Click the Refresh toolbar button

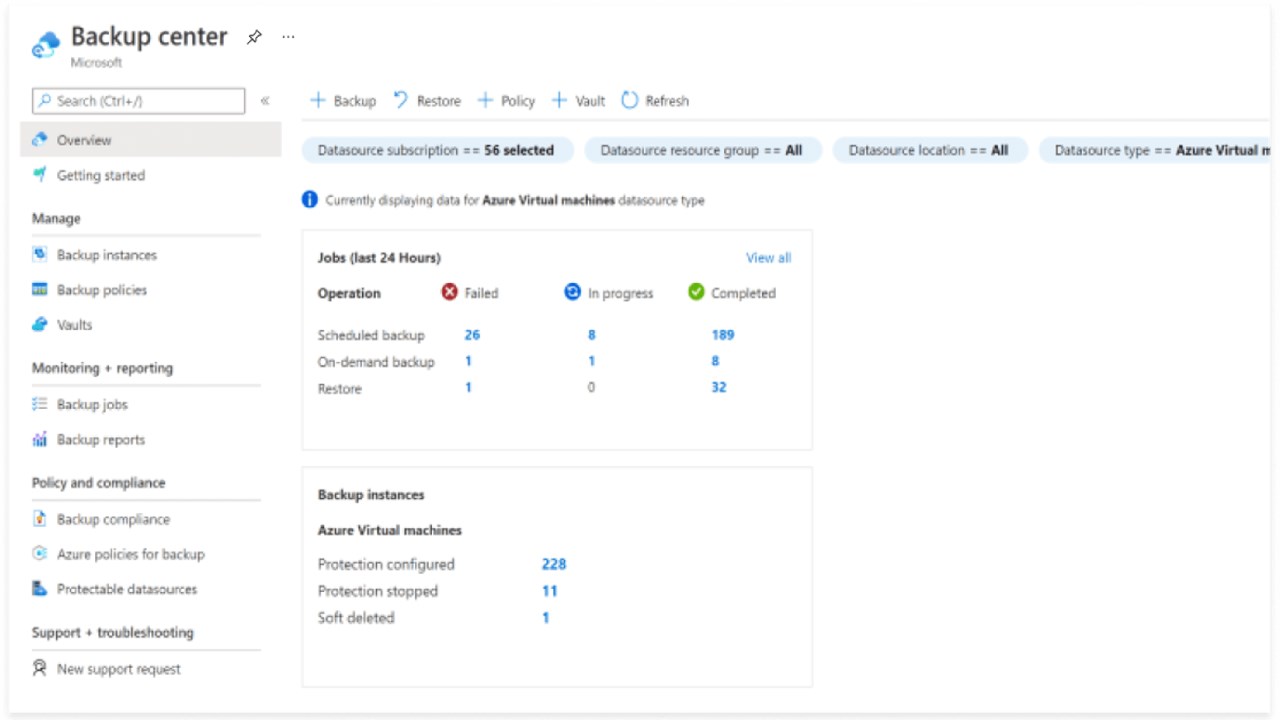(x=655, y=101)
